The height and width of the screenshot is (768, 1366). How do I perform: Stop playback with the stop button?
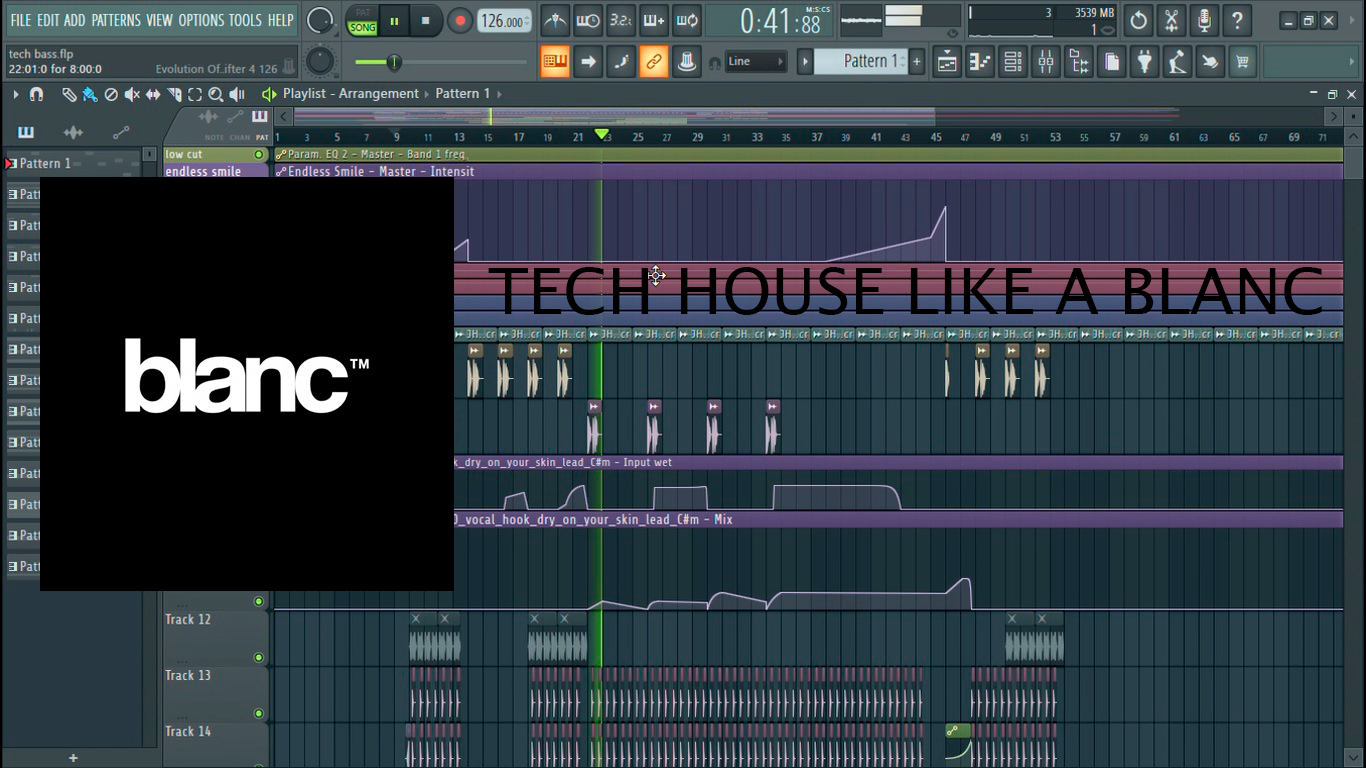pyautogui.click(x=426, y=20)
